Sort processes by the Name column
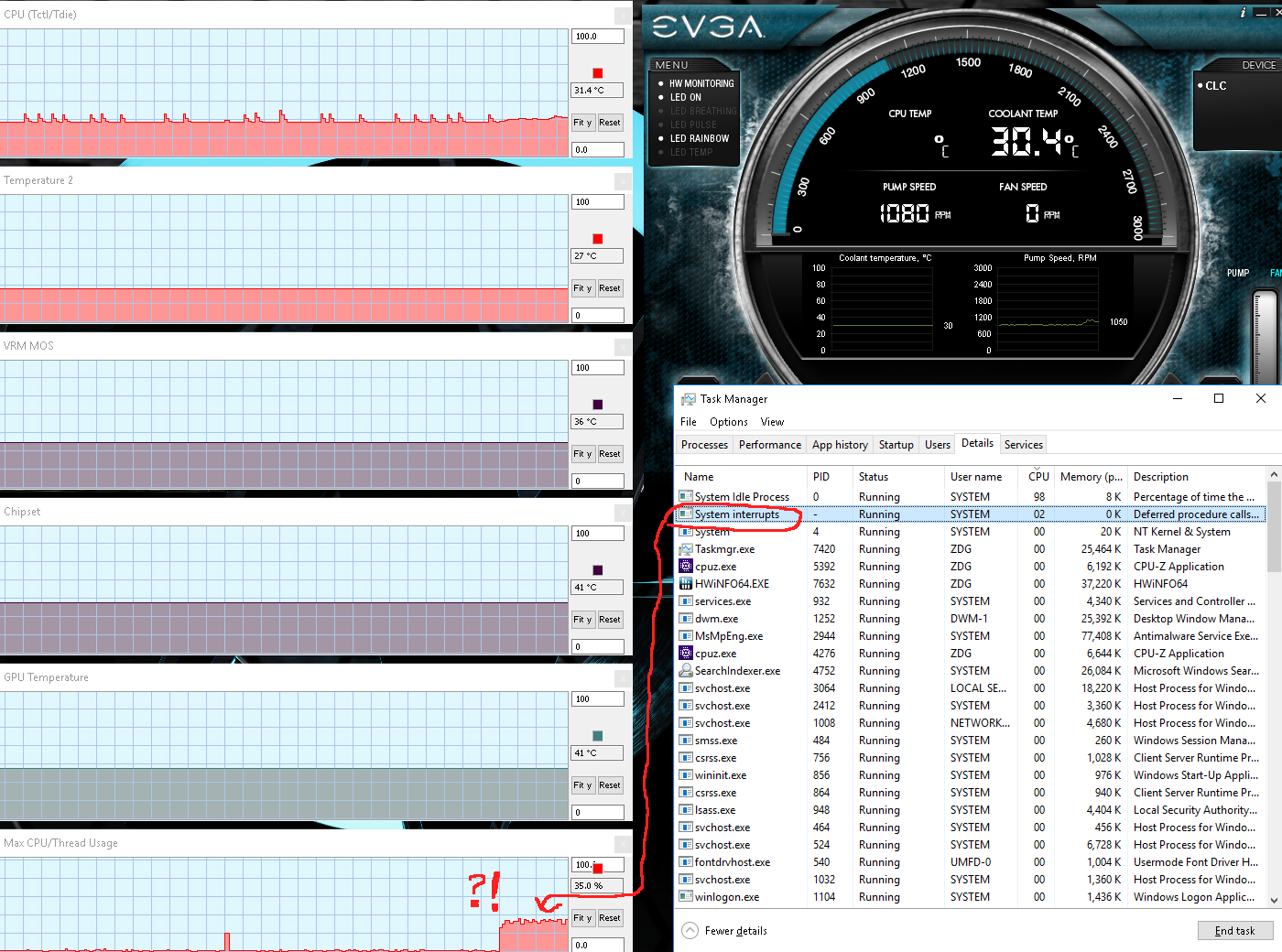Viewport: 1282px width, 952px height. pos(742,477)
